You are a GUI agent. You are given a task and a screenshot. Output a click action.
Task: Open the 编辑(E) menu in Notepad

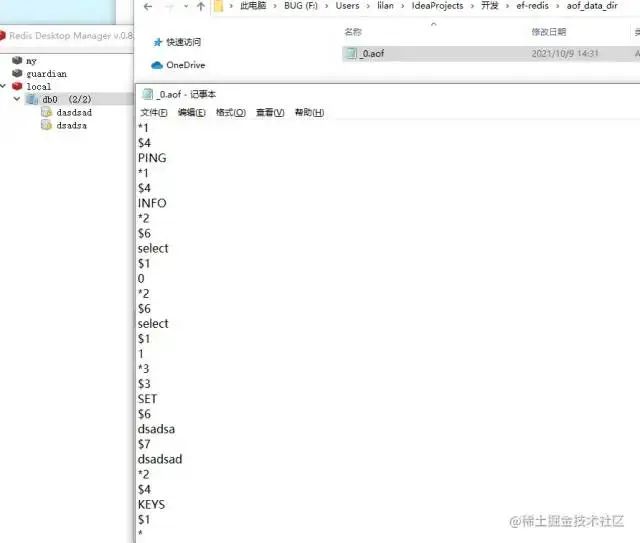coord(191,112)
